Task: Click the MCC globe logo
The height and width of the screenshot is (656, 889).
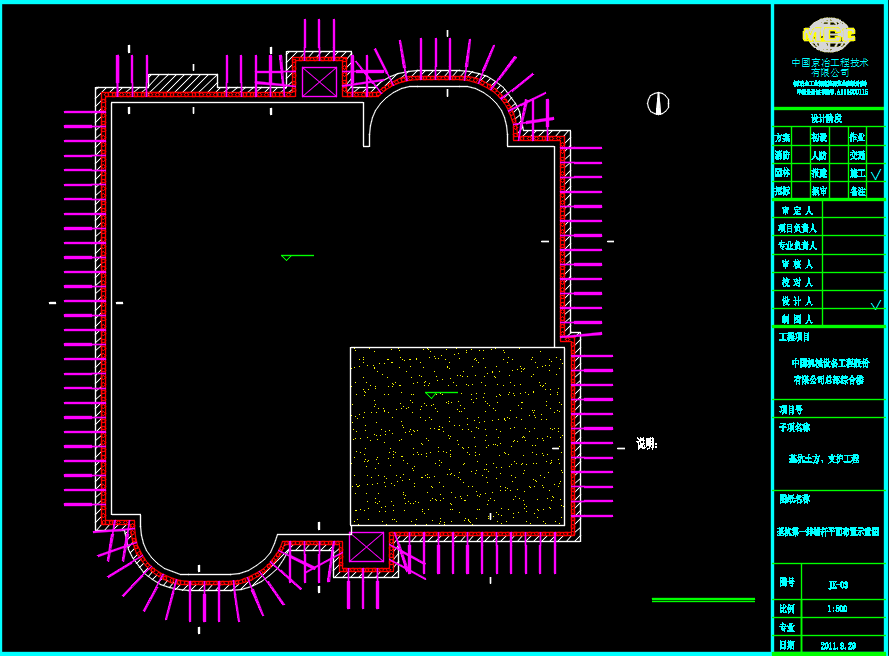Action: click(829, 35)
